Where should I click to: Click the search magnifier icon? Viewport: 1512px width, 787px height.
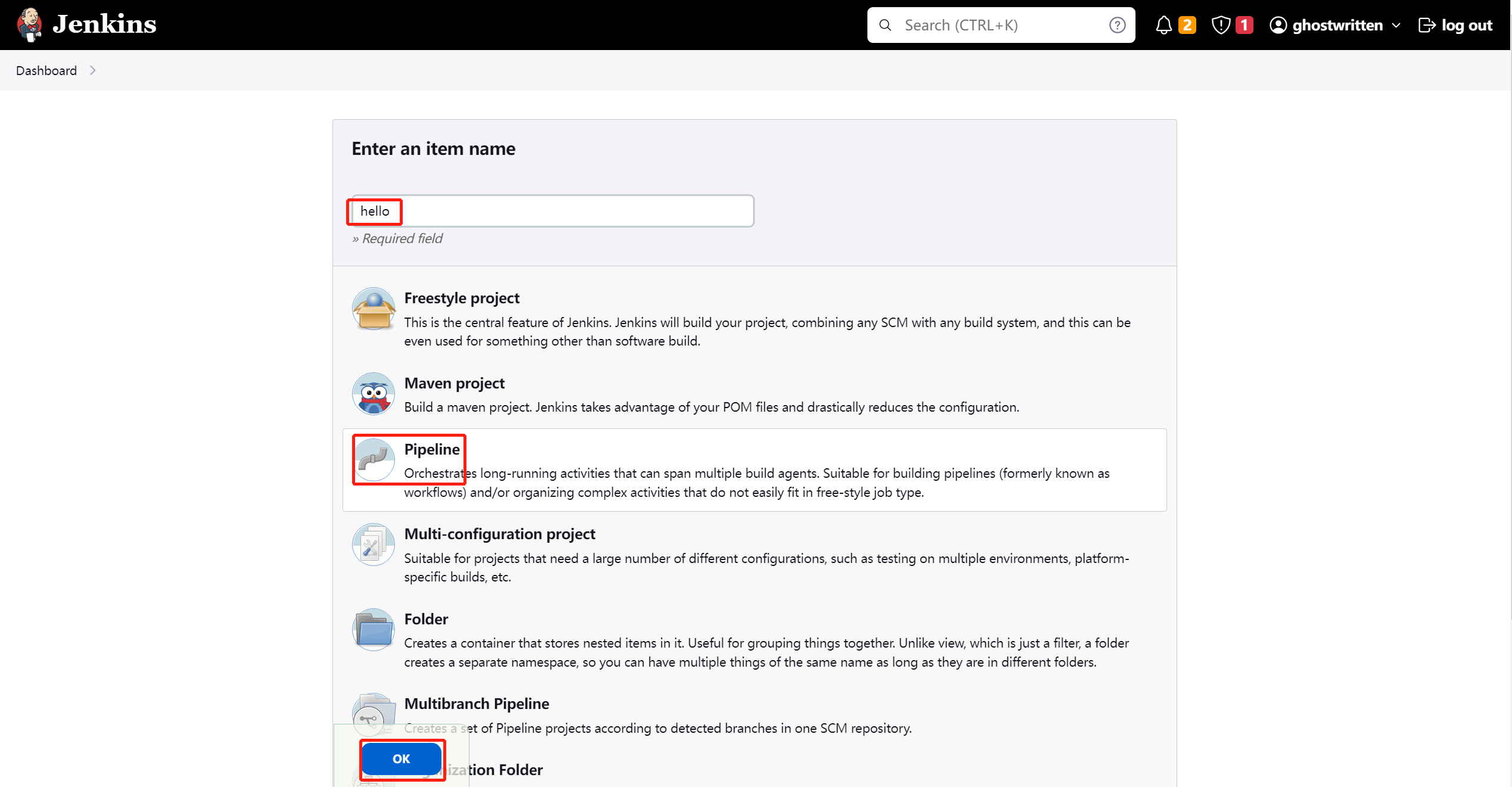pos(885,25)
